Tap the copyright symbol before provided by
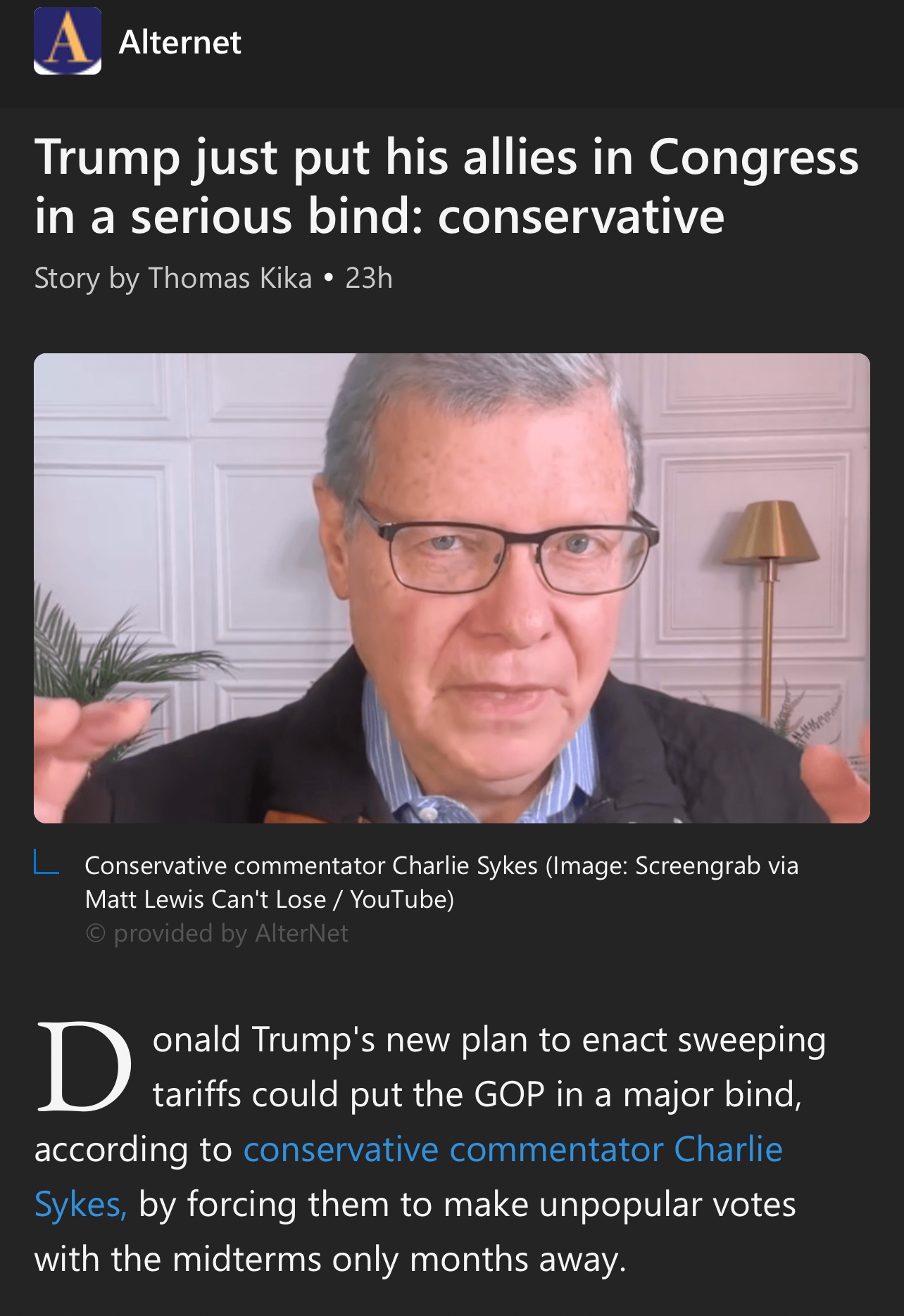Viewport: 904px width, 1316px height. click(x=95, y=933)
